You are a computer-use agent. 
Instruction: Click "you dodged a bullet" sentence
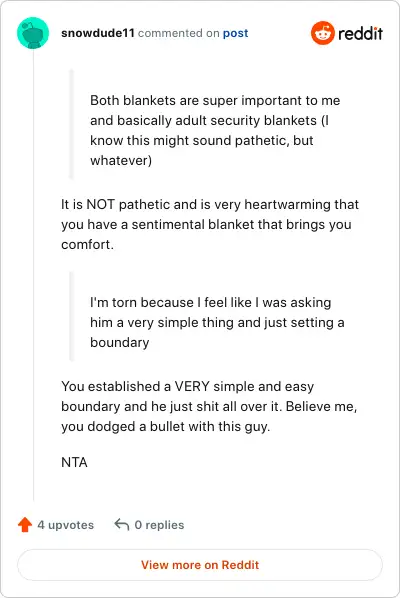165,426
